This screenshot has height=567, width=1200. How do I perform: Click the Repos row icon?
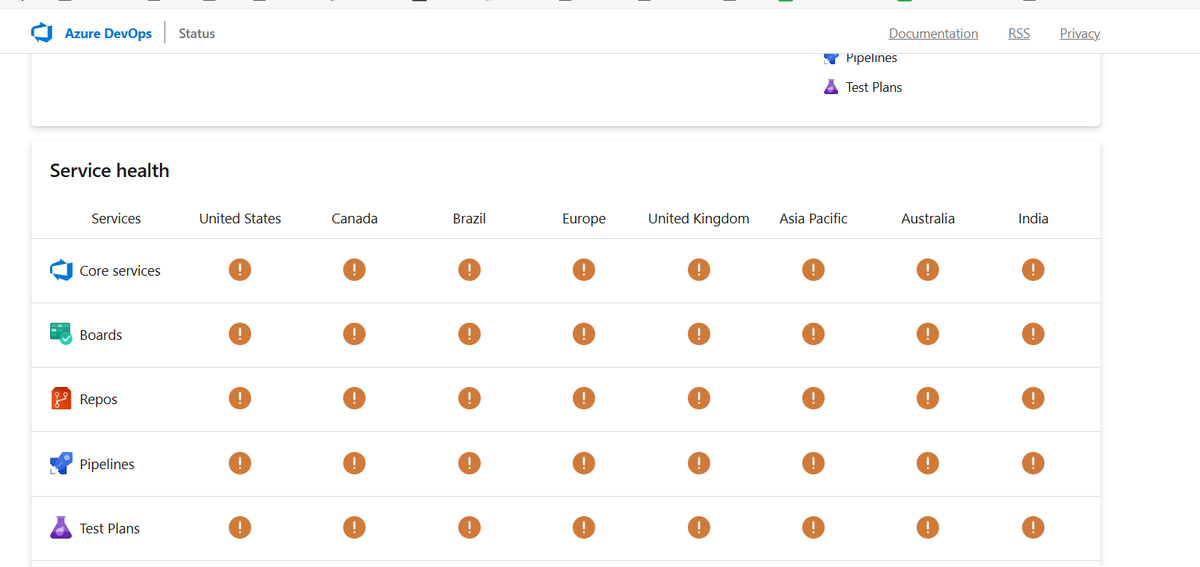click(x=61, y=399)
